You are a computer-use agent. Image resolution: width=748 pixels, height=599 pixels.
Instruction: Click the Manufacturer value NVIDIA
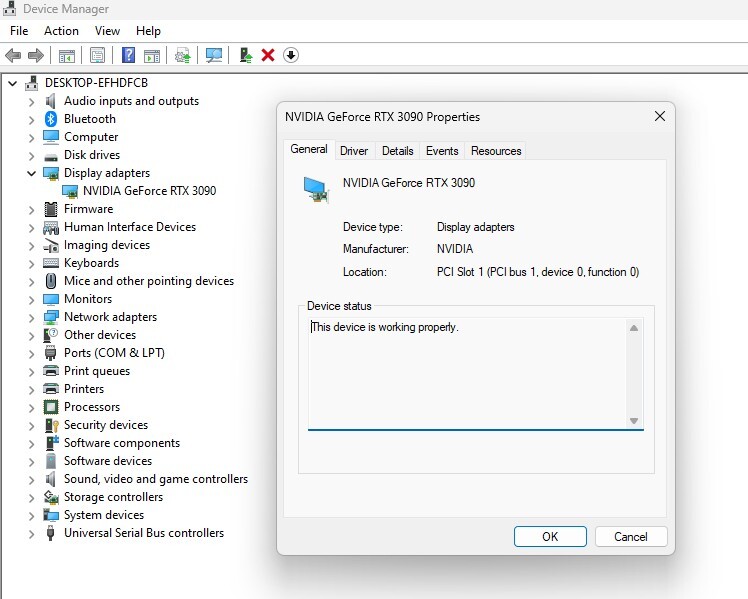[x=455, y=249]
